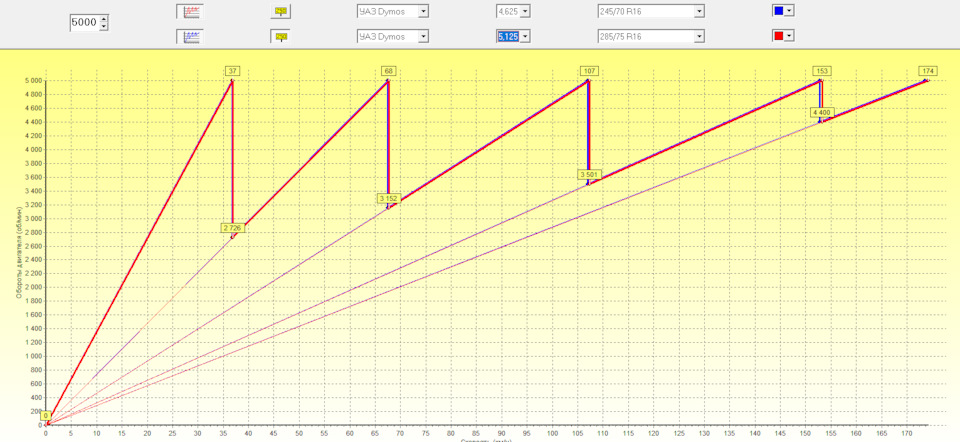960x442 pixels.
Task: Click the 3 501 RPM label on the chart
Action: point(591,175)
